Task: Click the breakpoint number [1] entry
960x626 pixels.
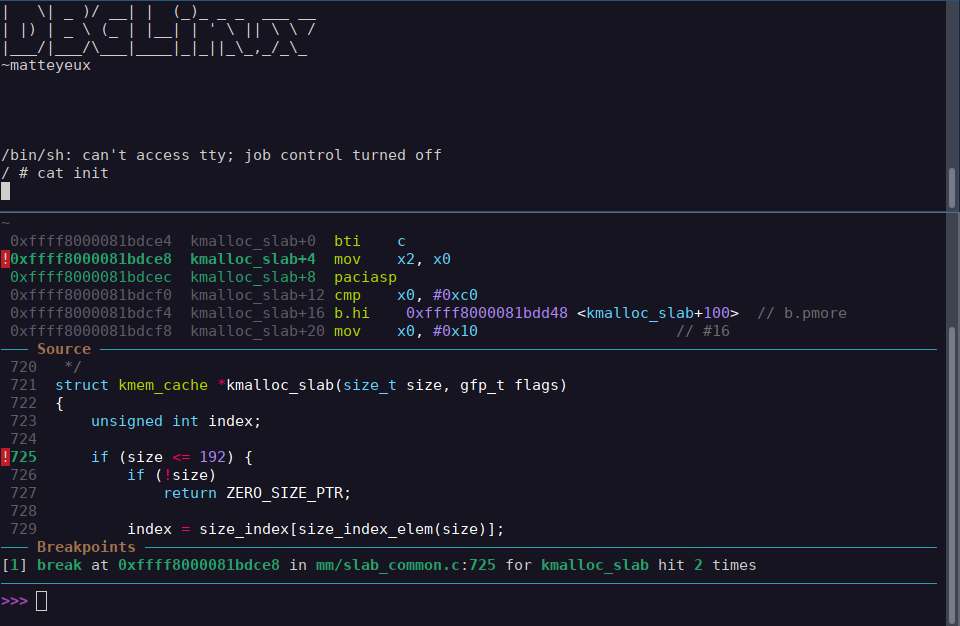Action: pyautogui.click(x=14, y=565)
